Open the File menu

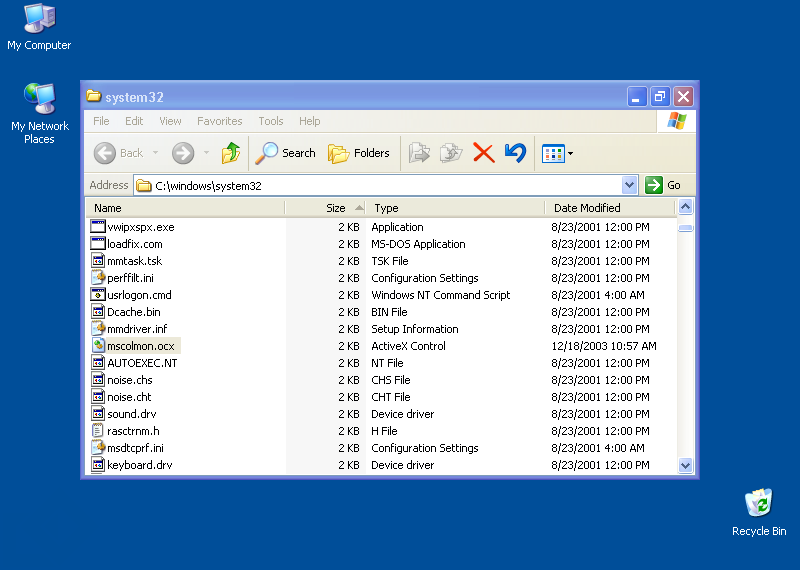click(101, 121)
